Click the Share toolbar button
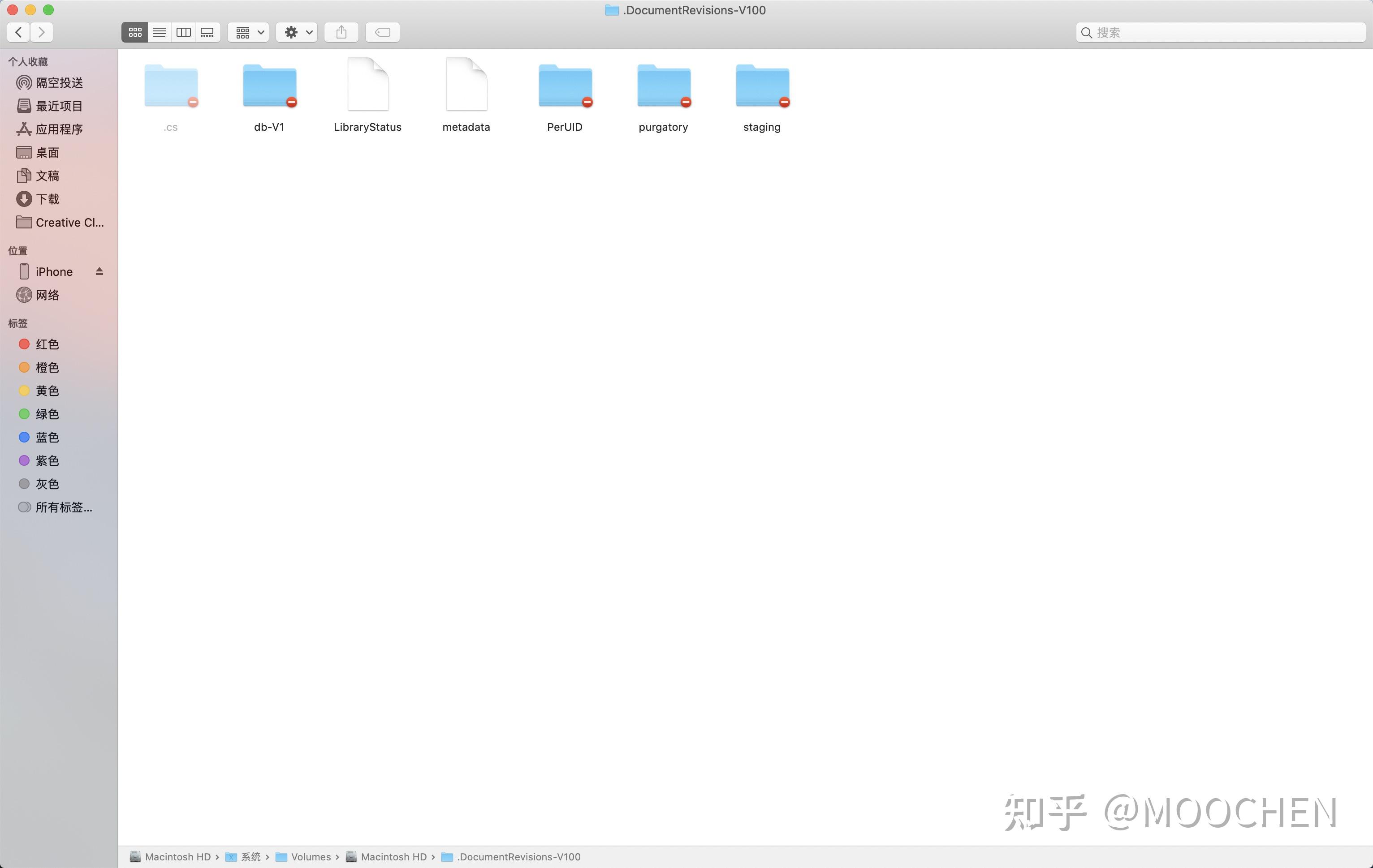This screenshot has width=1373, height=868. tap(341, 33)
